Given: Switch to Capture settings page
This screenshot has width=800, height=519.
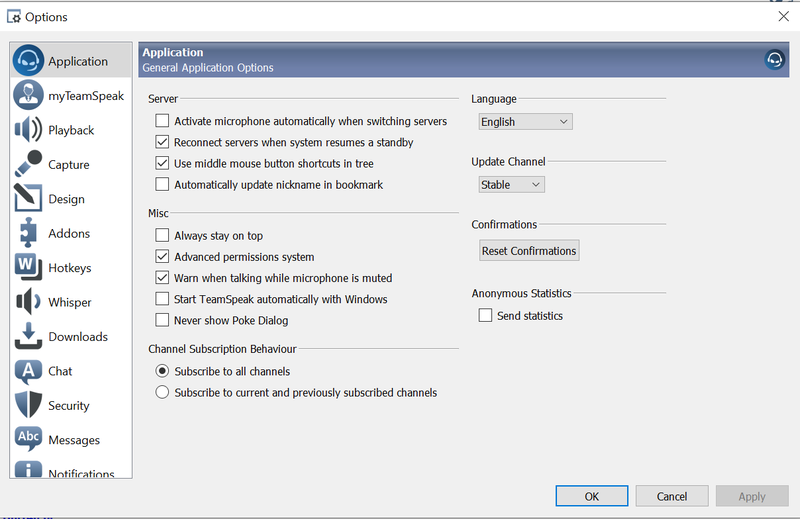Looking at the screenshot, I should coord(69,165).
